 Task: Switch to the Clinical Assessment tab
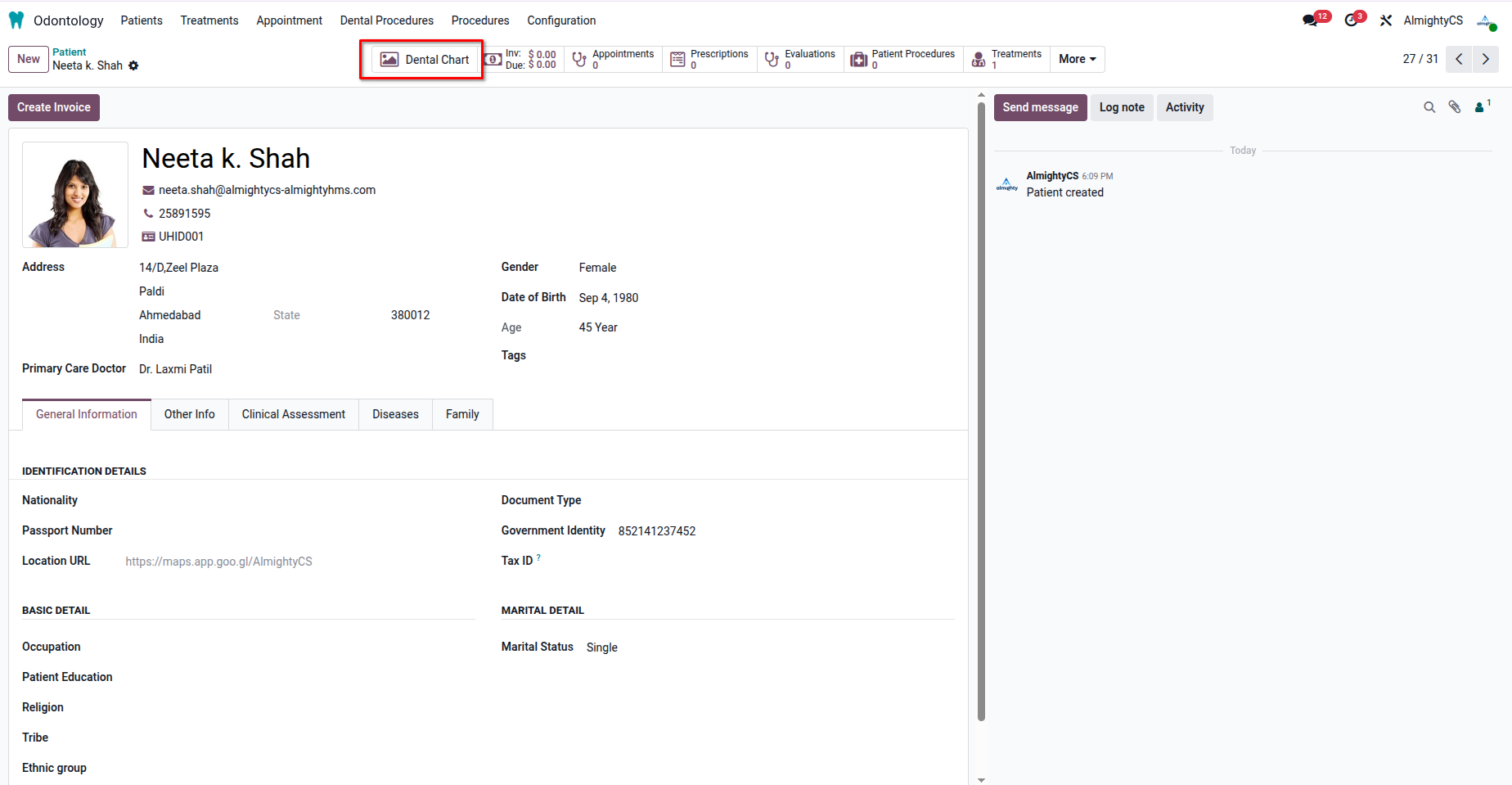294,414
